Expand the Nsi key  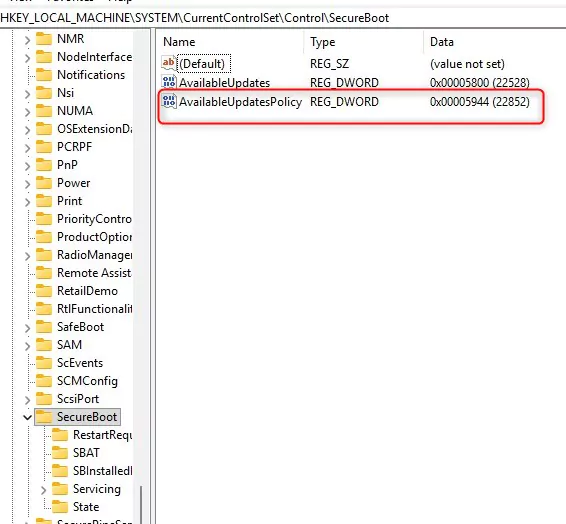click(27, 94)
